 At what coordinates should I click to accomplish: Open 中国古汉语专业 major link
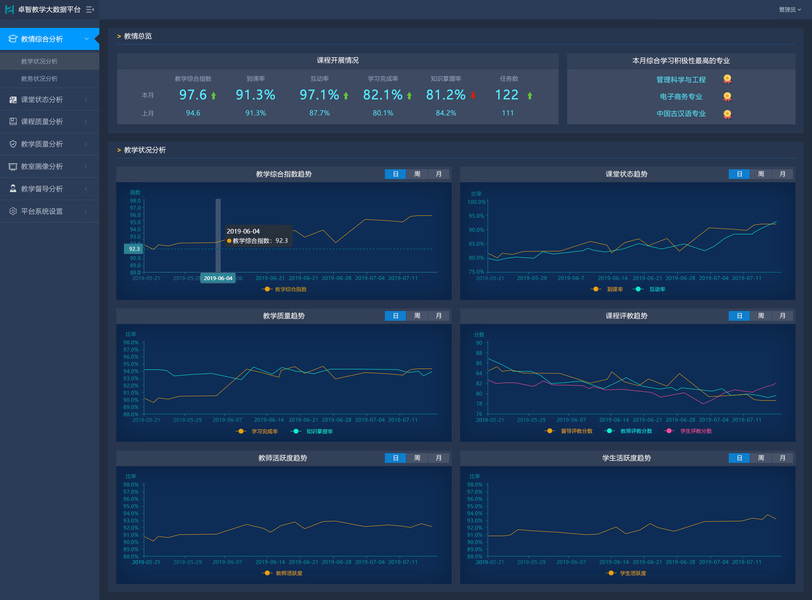681,114
